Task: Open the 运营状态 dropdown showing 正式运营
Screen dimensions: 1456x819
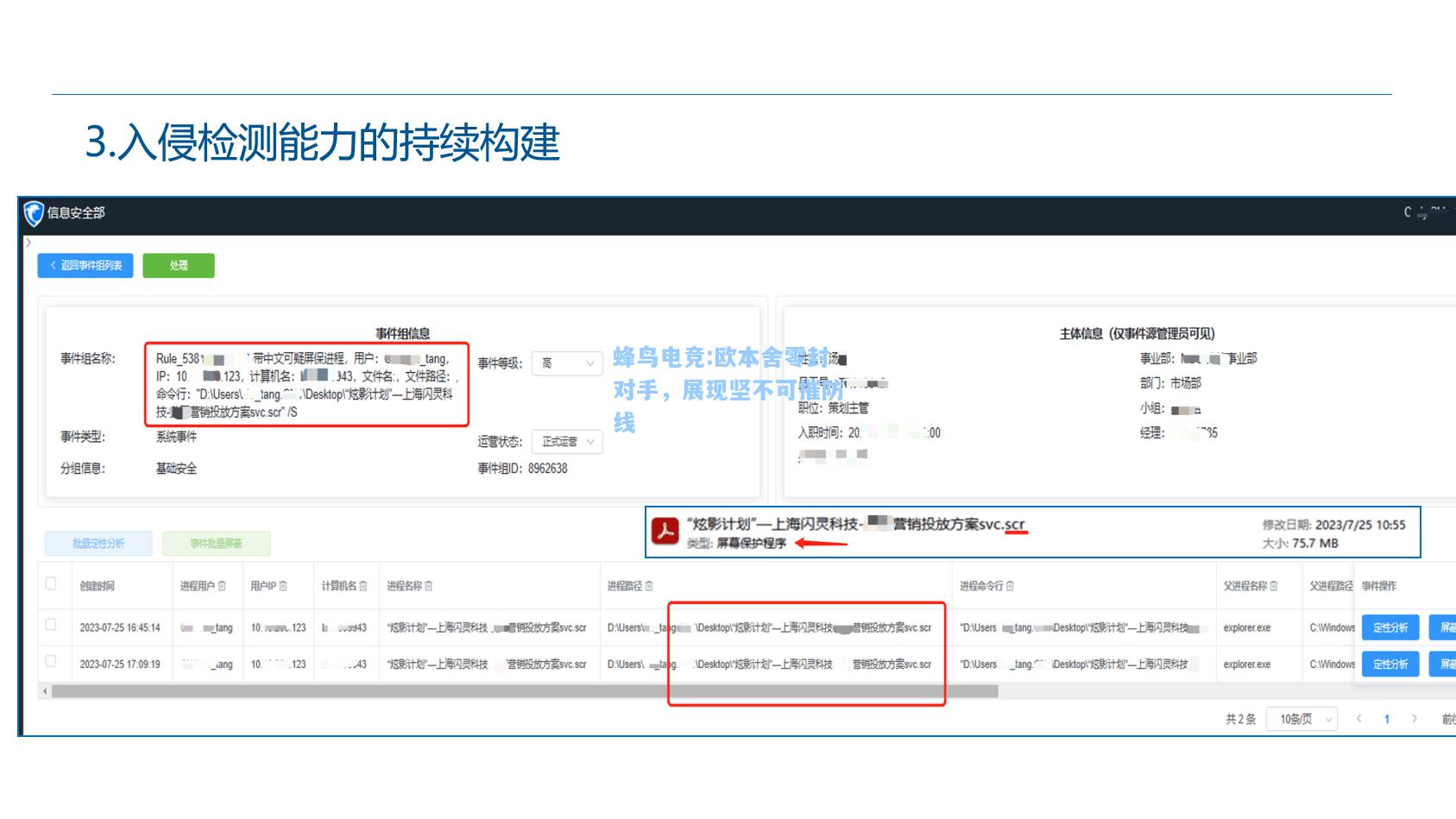Action: click(567, 442)
